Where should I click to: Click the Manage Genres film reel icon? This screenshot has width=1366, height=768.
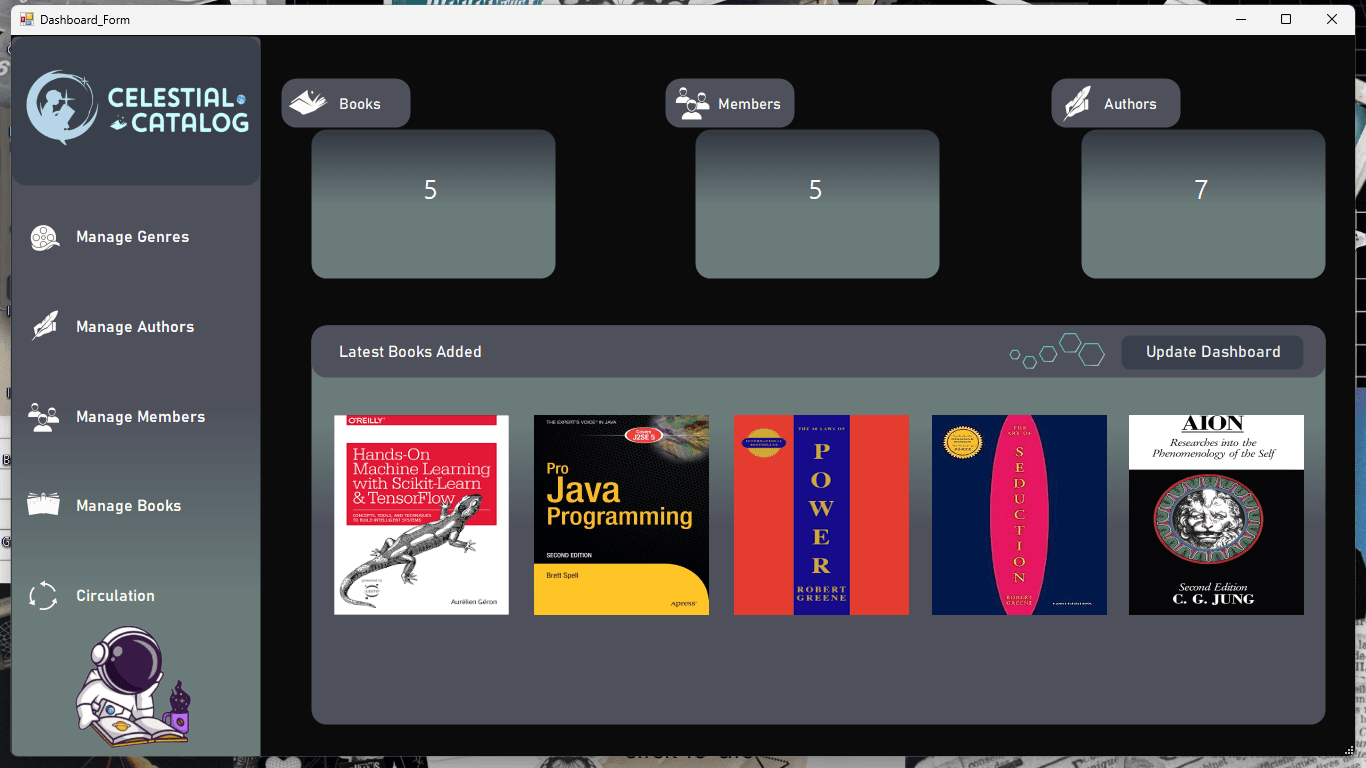click(44, 238)
